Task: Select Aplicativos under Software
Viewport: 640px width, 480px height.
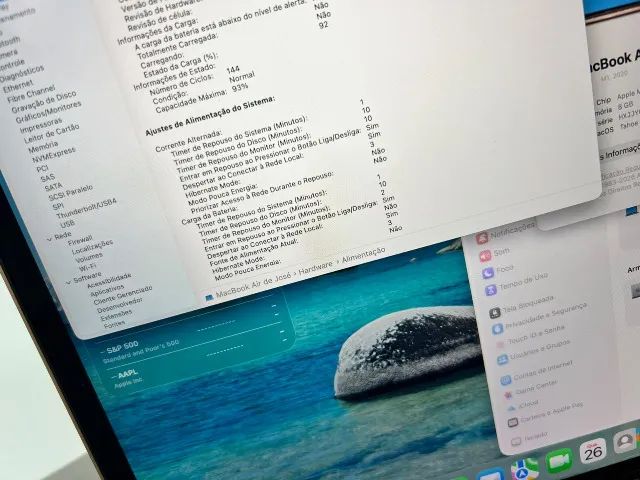Action: click(107, 291)
